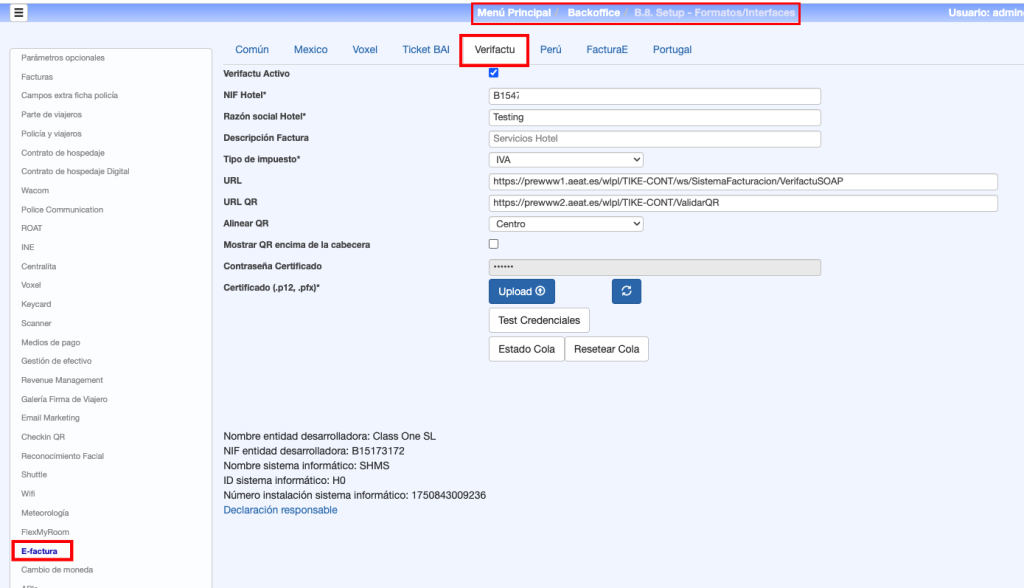Click the NIF Hotel input field
Viewport: 1024px width, 588px height.
(x=654, y=96)
